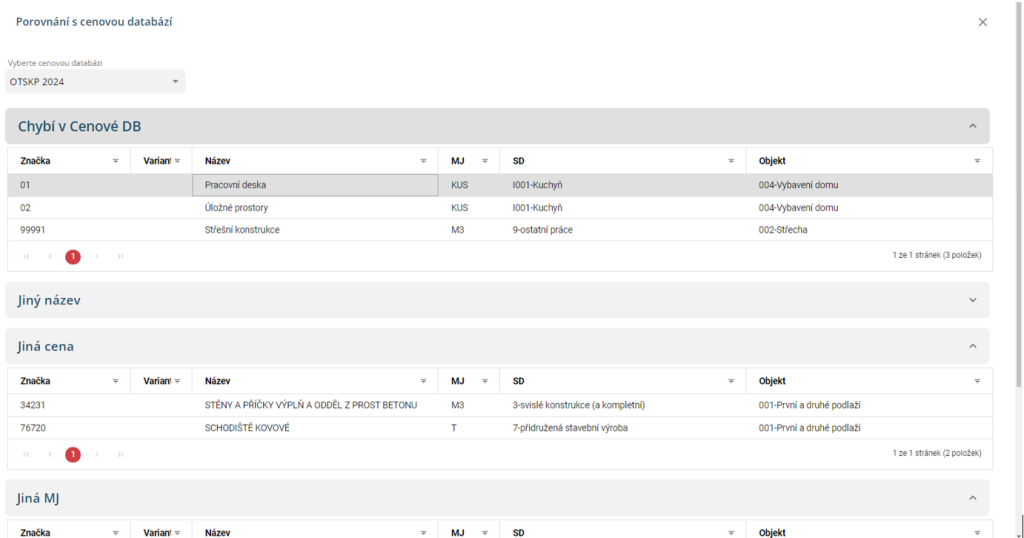1024x538 pixels.
Task: Go to last page in Chybí v Cenové DB pager
Action: point(120,257)
